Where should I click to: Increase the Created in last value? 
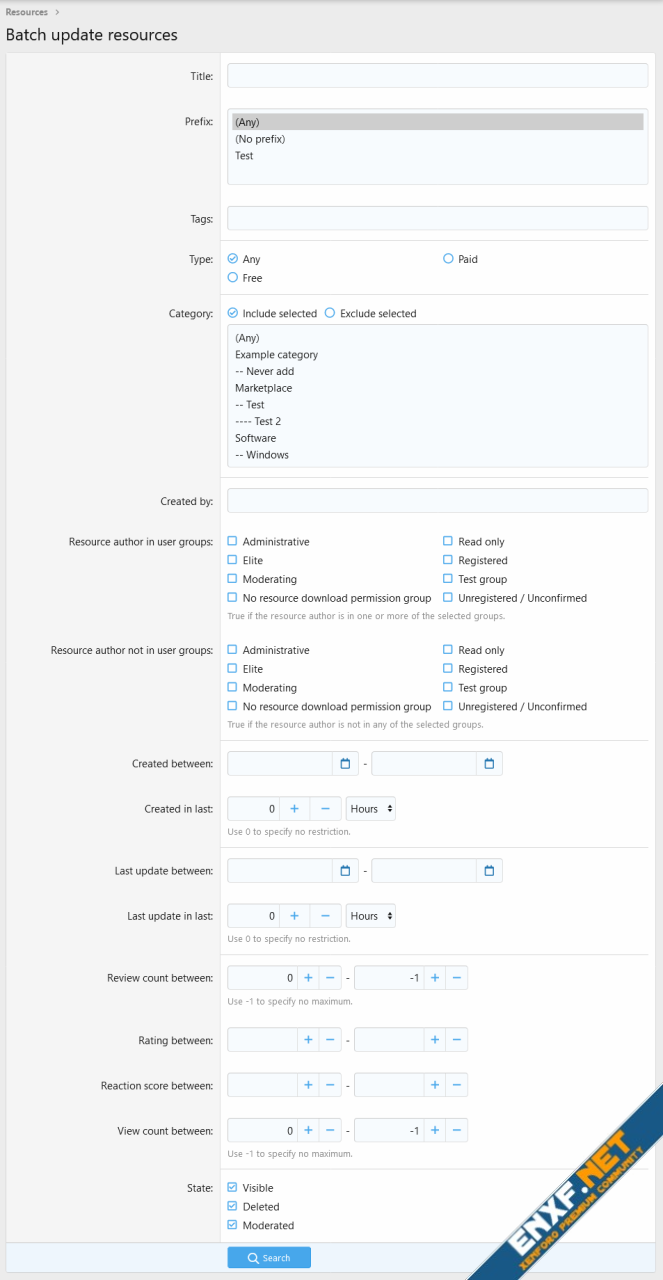click(x=294, y=808)
